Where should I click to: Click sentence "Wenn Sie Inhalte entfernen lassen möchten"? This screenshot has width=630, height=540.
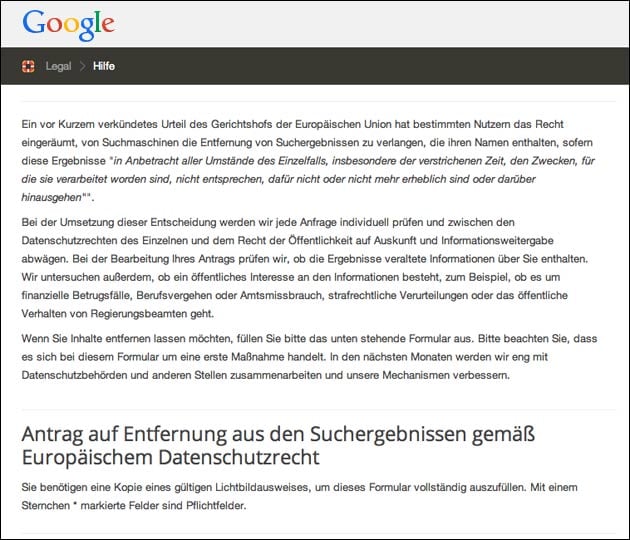click(x=127, y=339)
